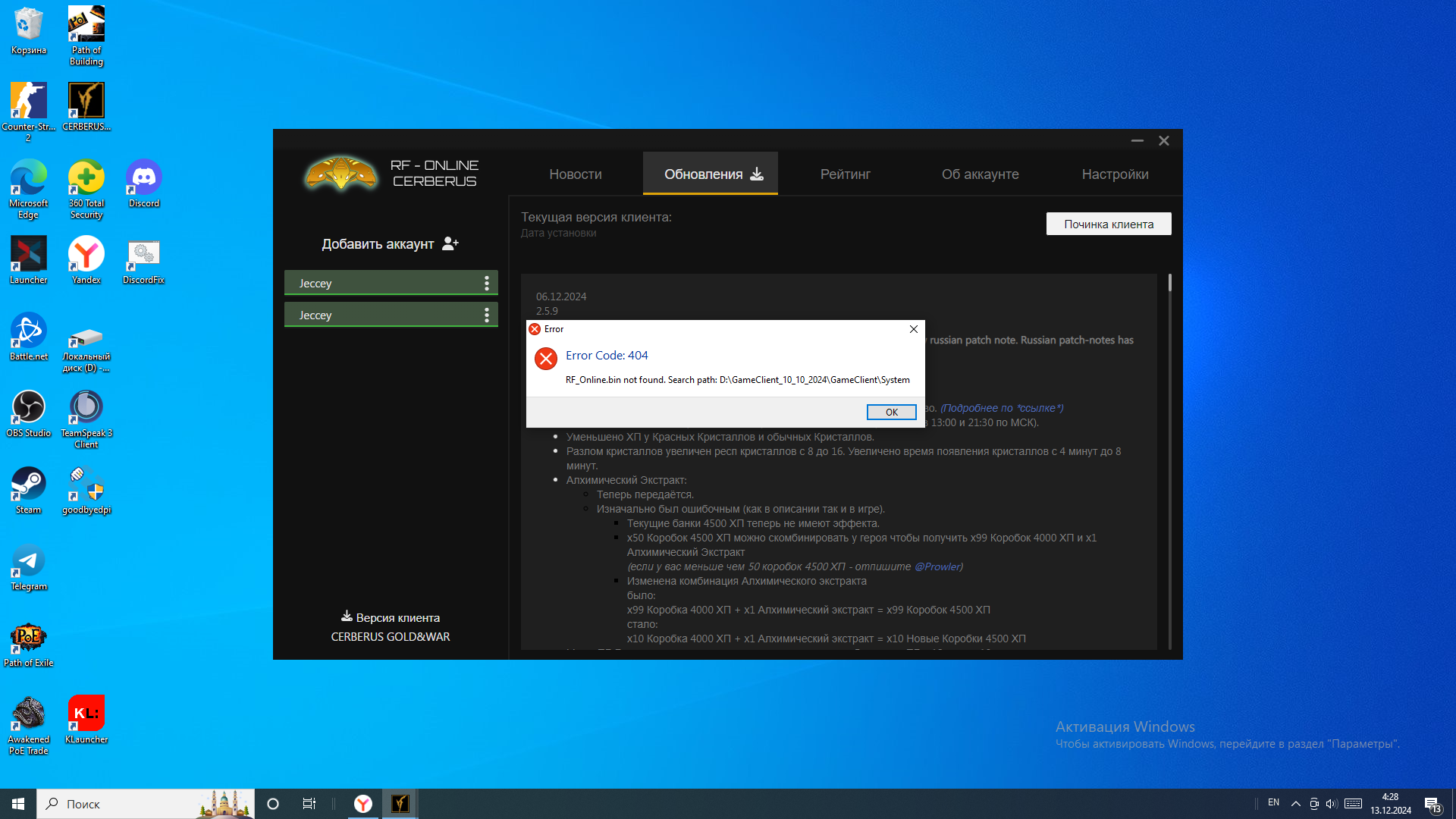Open the Об аккаунте tab
This screenshot has width=1456, height=819.
click(x=980, y=174)
